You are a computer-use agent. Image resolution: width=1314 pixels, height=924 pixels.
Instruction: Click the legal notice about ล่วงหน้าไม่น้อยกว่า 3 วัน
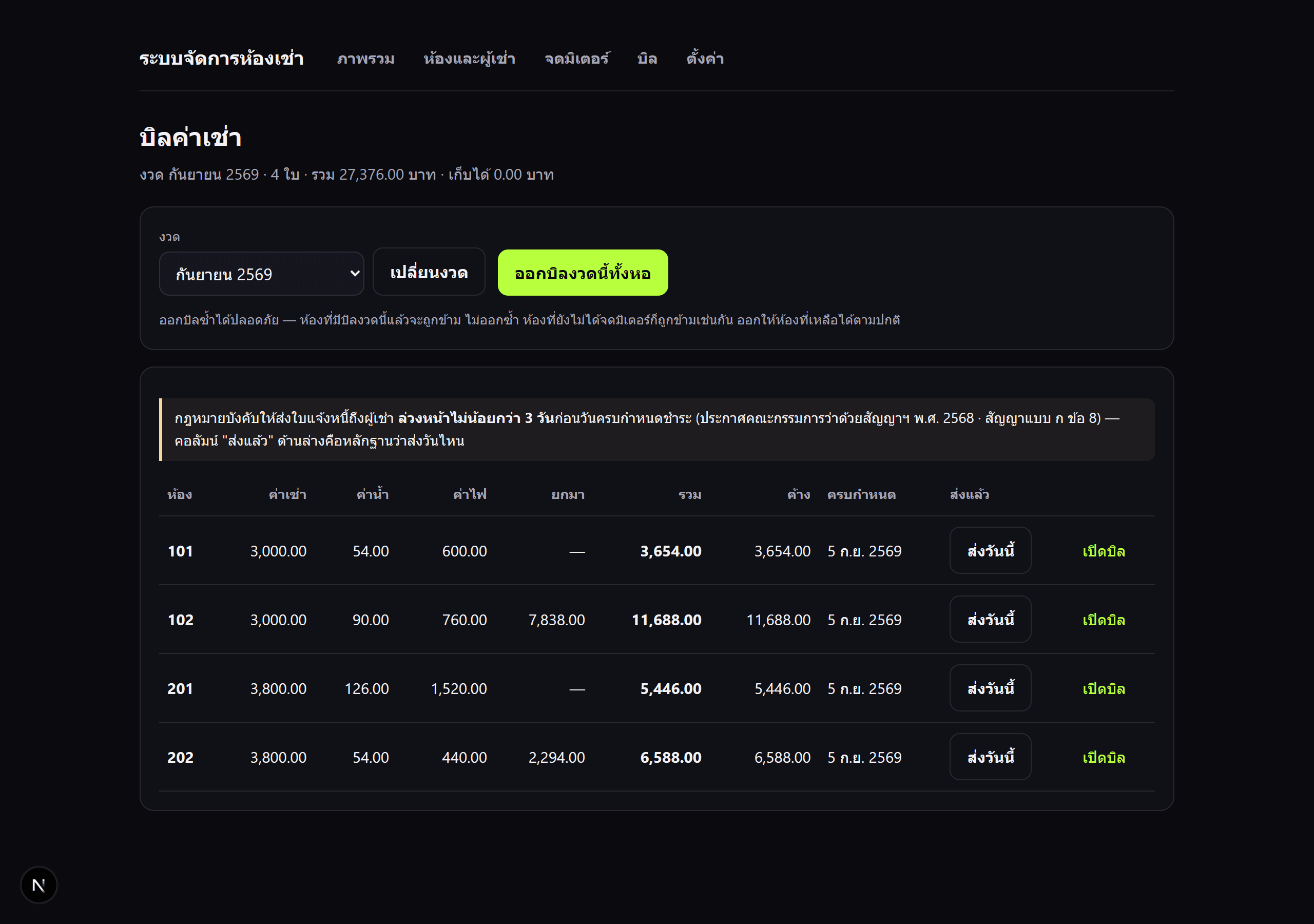pos(656,429)
